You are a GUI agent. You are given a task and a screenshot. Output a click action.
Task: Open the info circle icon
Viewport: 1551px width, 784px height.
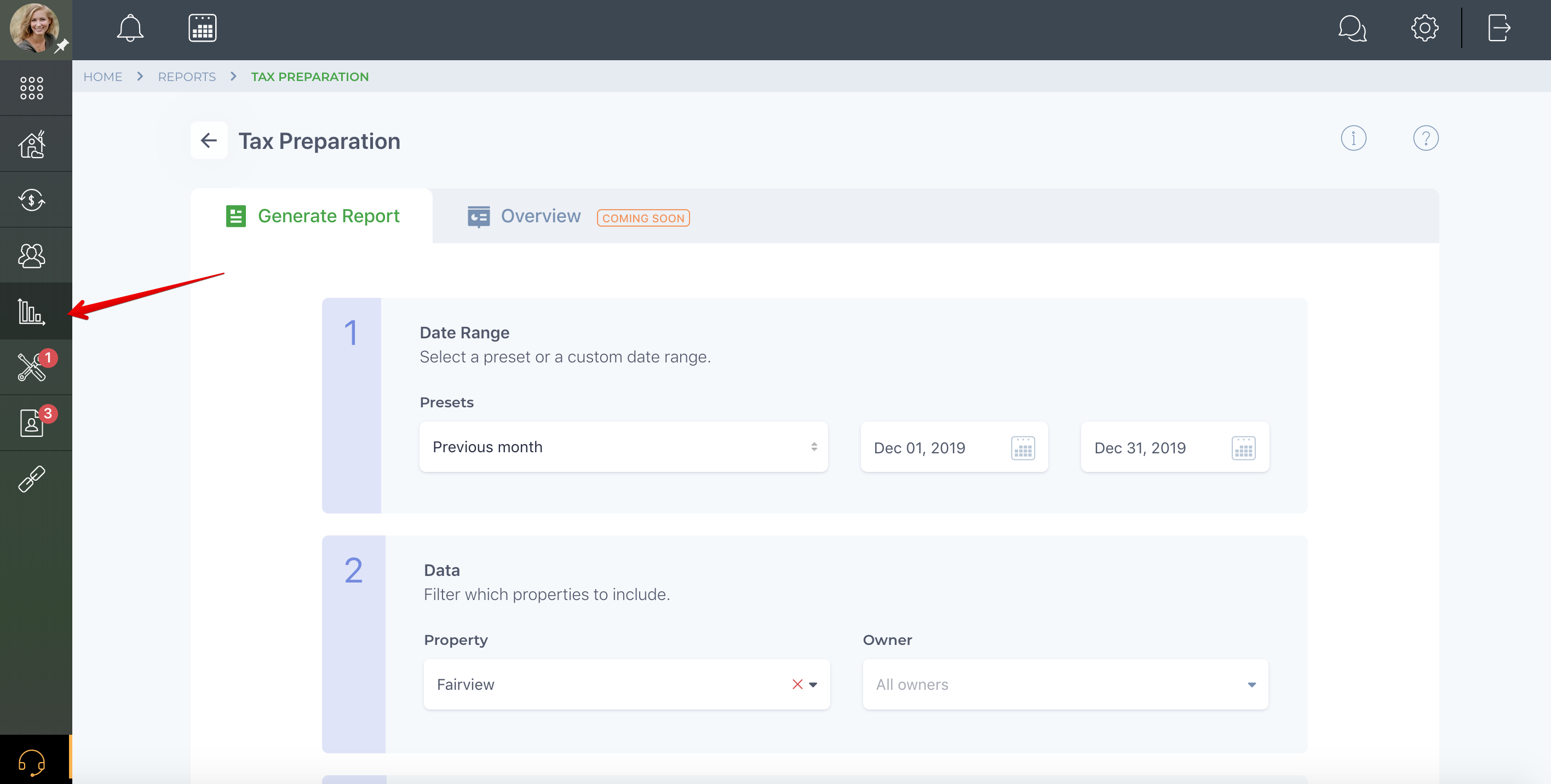(1353, 139)
